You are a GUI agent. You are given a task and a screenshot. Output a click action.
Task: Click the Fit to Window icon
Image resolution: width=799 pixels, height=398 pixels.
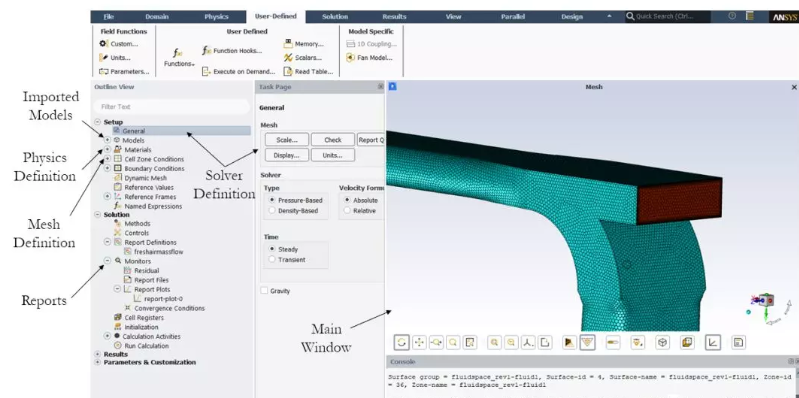(x=470, y=342)
